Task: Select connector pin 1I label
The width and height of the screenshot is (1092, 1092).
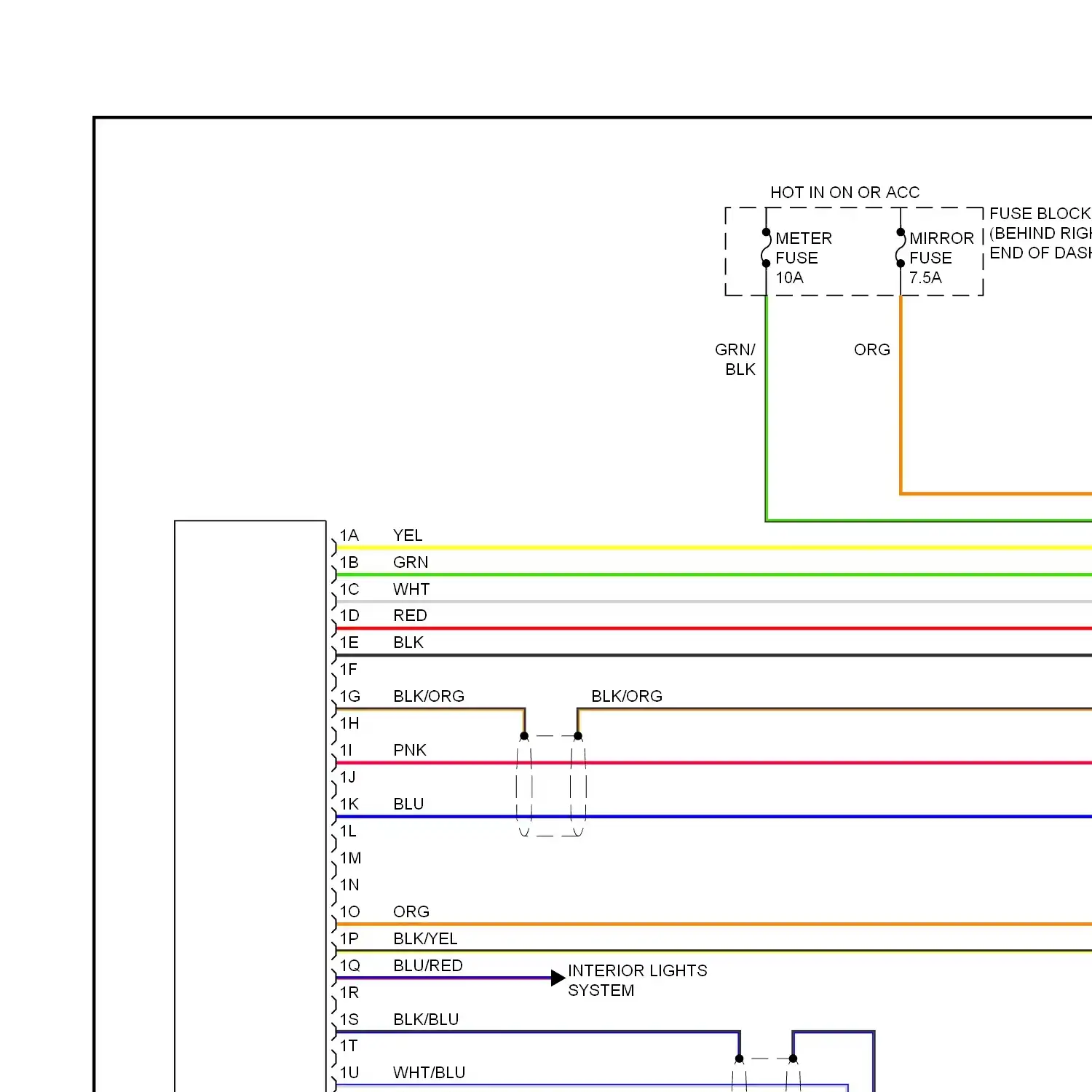Action: [347, 751]
